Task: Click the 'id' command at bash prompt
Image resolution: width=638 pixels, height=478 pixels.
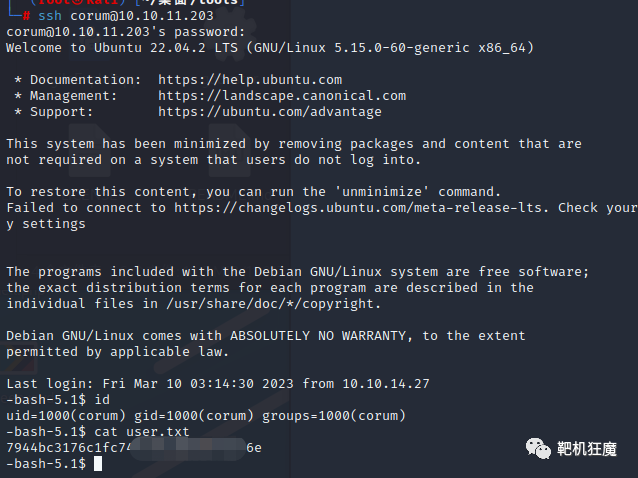Action: coord(102,400)
